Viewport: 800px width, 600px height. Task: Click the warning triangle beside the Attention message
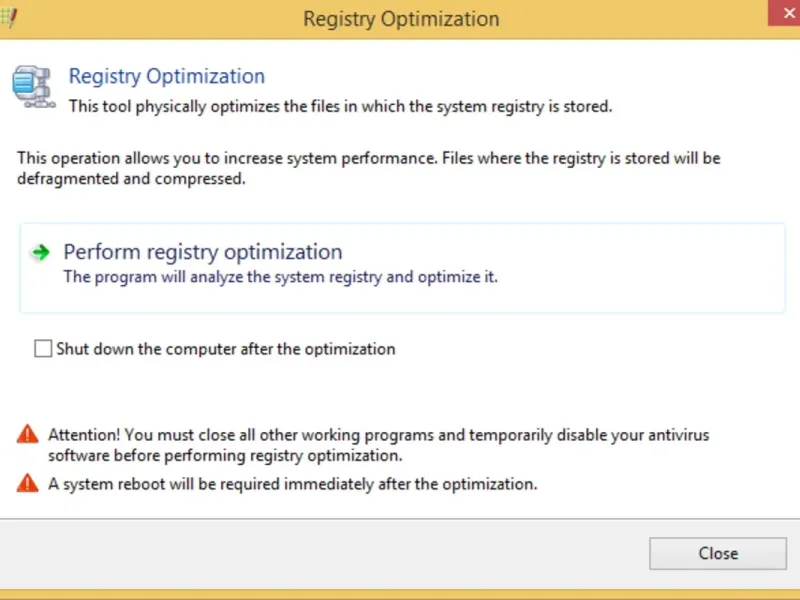(x=27, y=435)
